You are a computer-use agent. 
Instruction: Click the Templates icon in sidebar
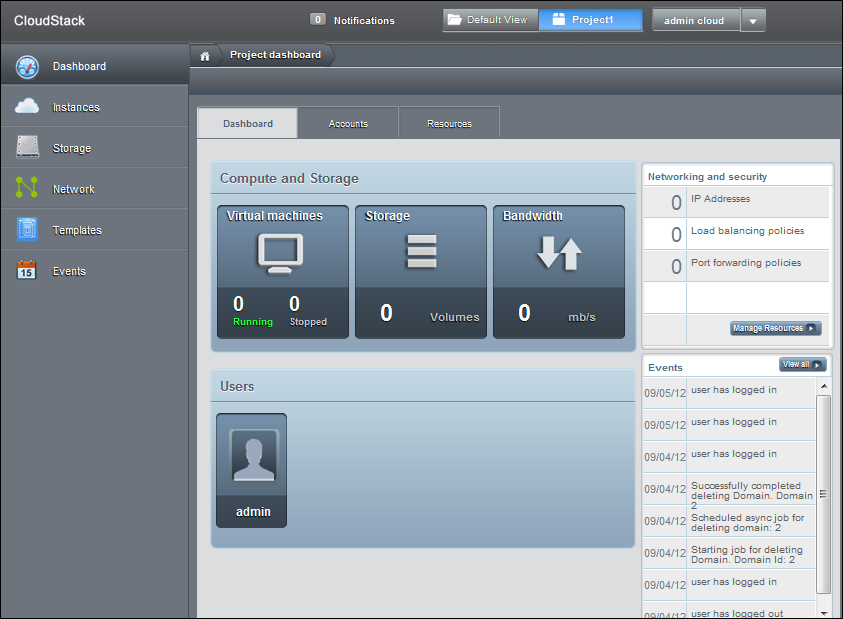point(27,230)
